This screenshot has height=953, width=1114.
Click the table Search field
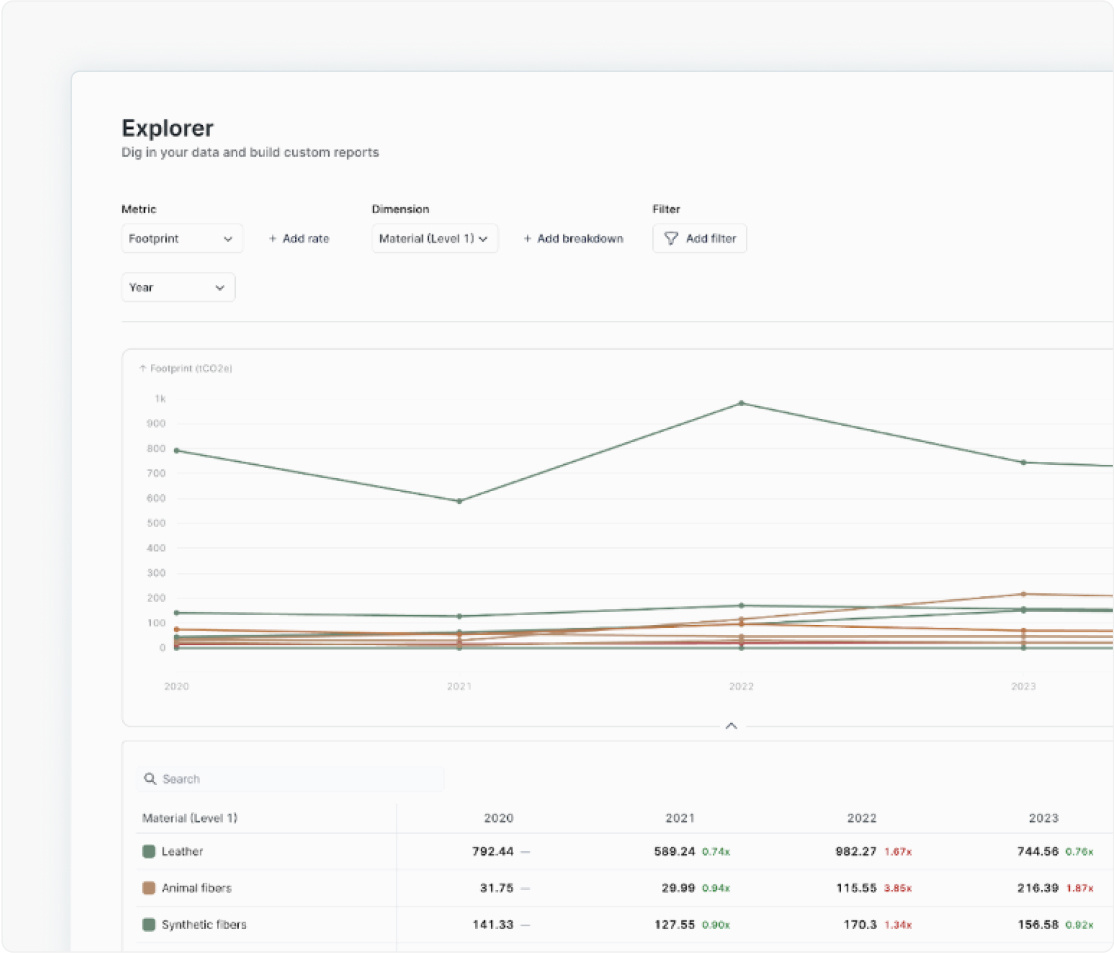pos(290,779)
